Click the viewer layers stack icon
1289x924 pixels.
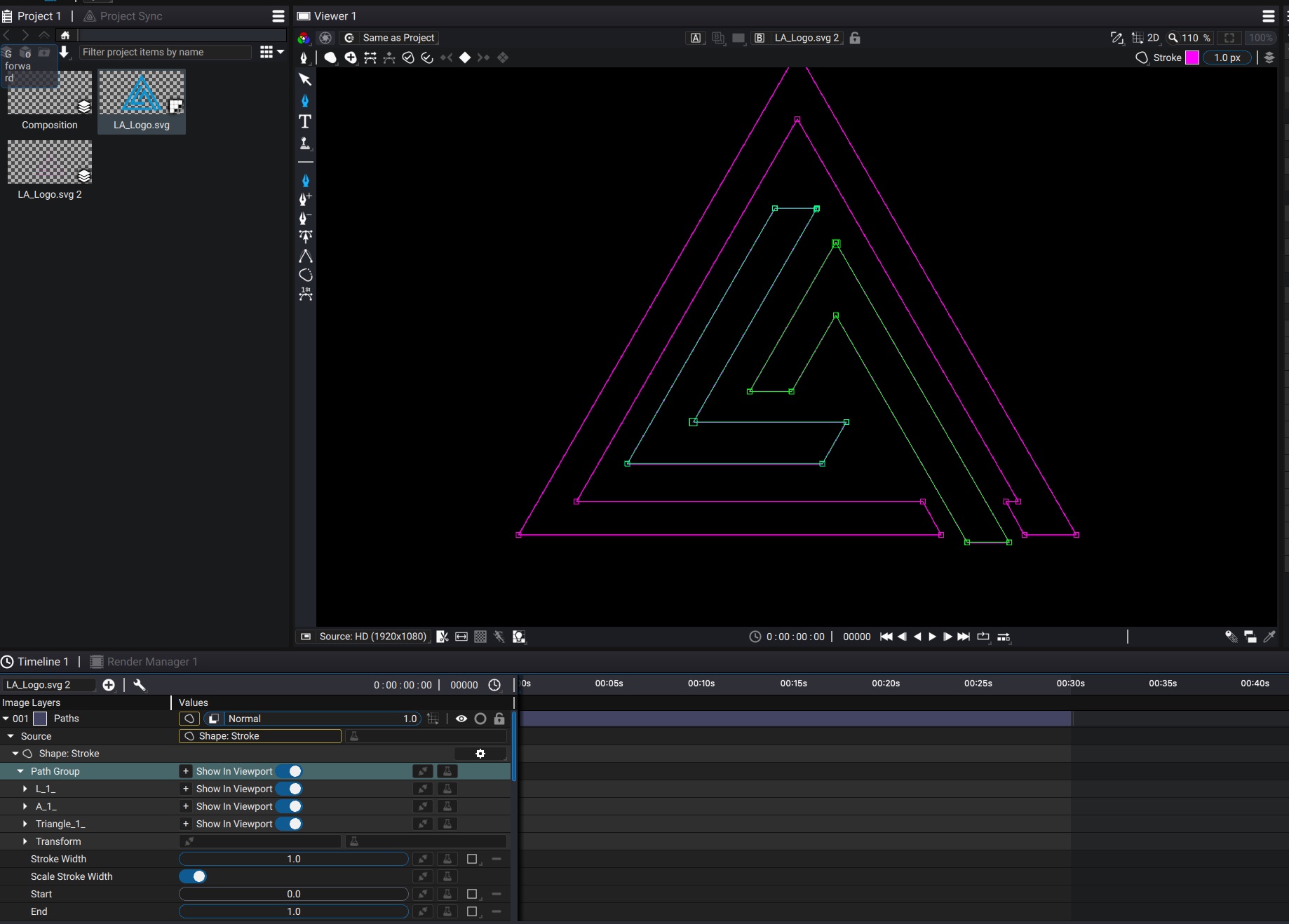pyautogui.click(x=1269, y=57)
